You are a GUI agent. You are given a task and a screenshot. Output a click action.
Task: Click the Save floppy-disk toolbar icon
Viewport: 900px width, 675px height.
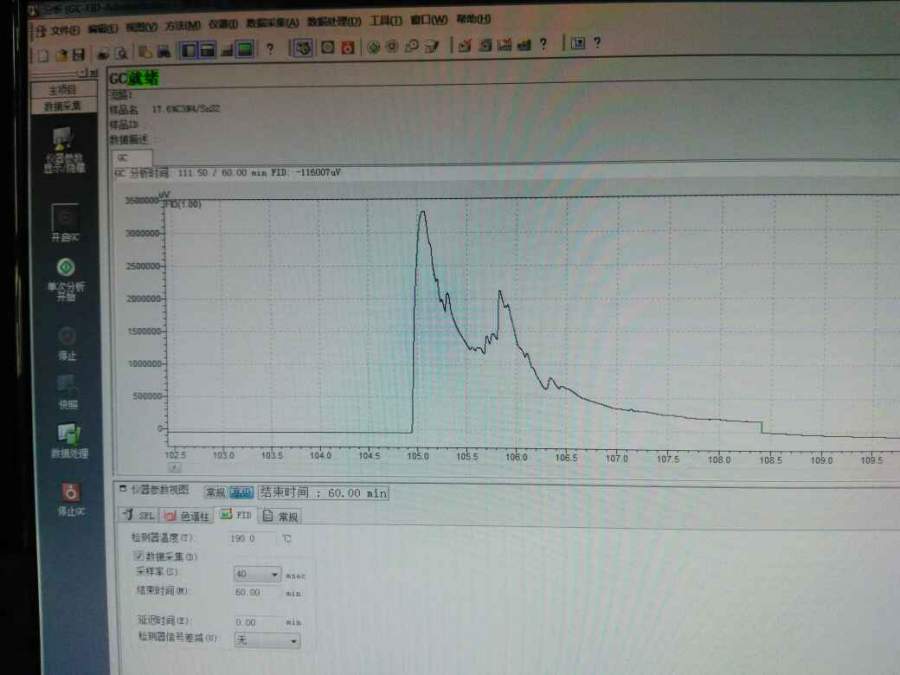pos(79,55)
